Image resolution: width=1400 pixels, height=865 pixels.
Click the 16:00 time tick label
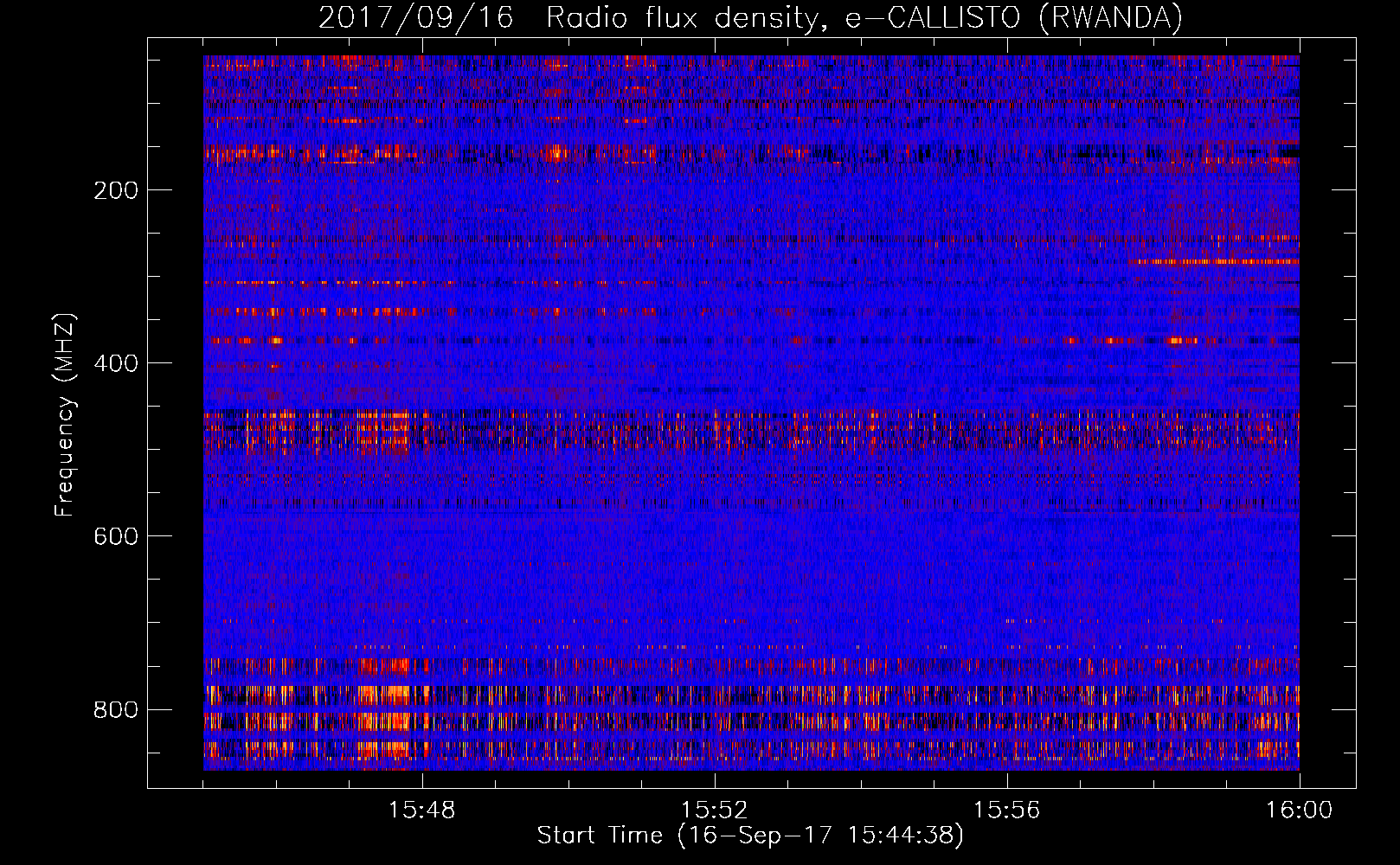click(x=1299, y=811)
